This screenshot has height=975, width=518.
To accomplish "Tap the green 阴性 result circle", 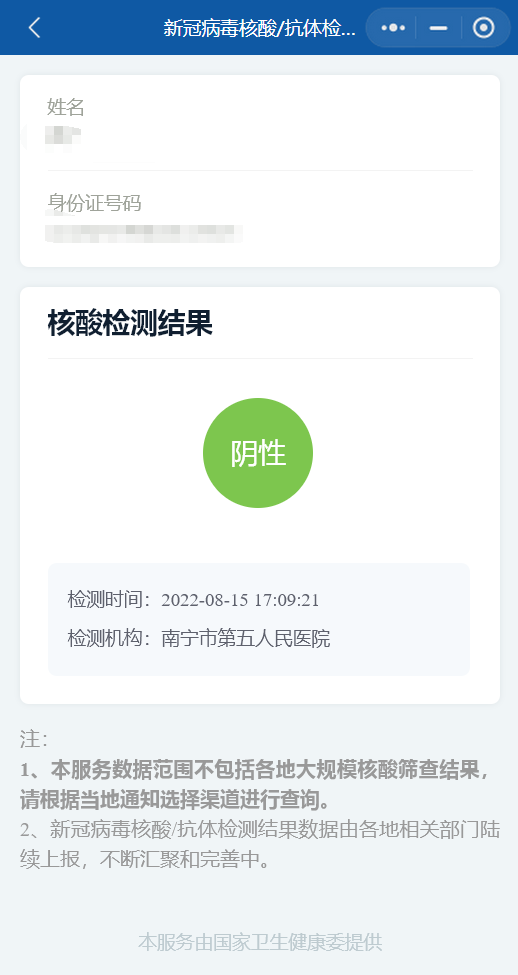I will coord(258,453).
